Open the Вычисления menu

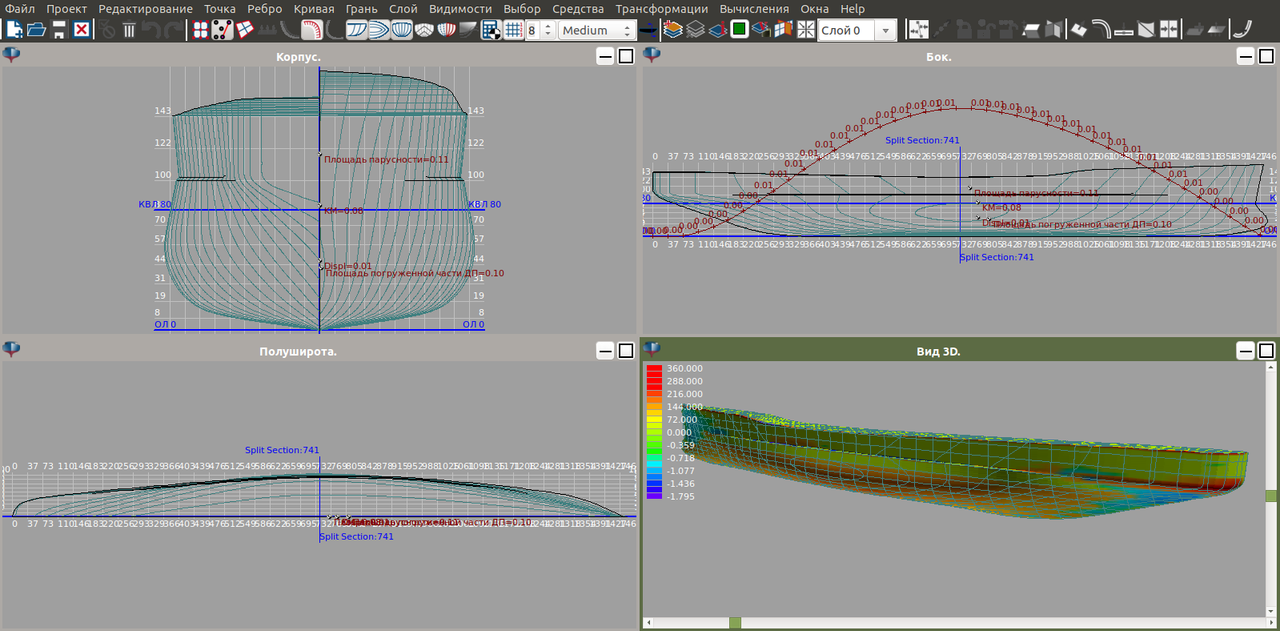[x=754, y=9]
